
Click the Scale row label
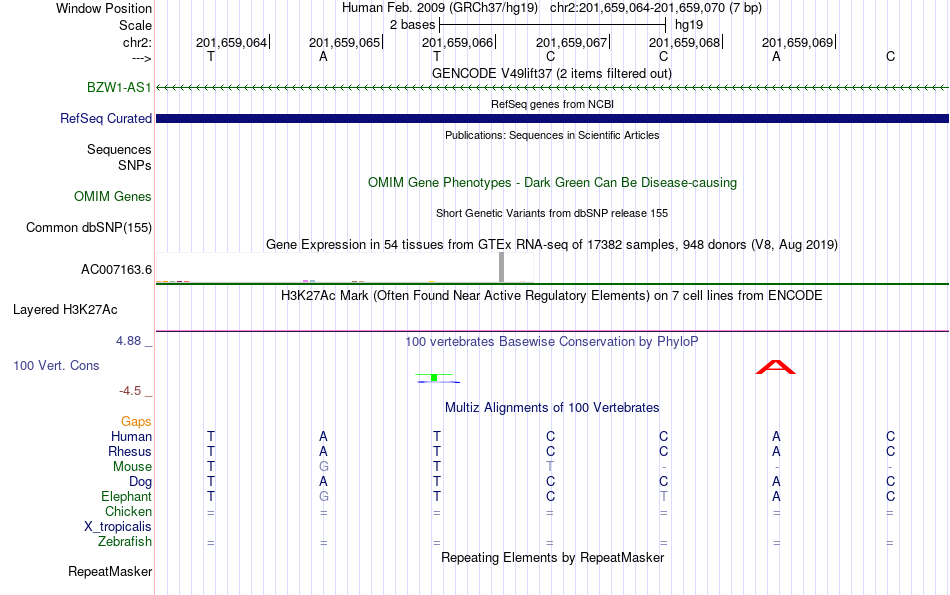pos(135,25)
